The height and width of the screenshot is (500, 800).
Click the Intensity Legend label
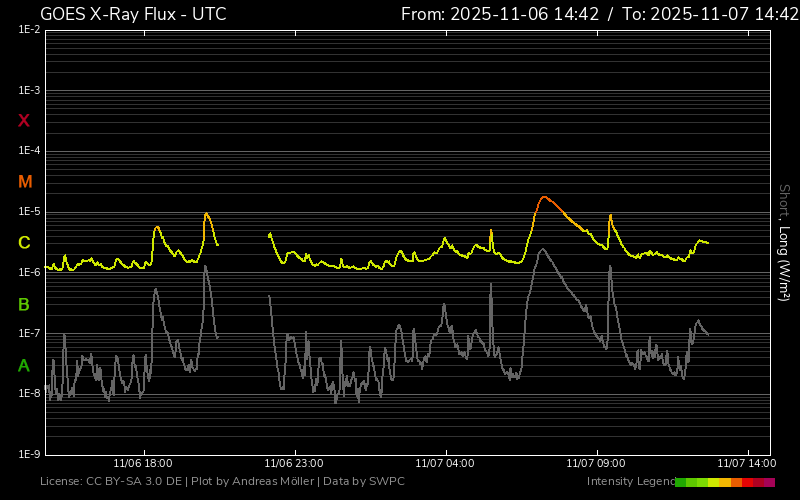[630, 482]
